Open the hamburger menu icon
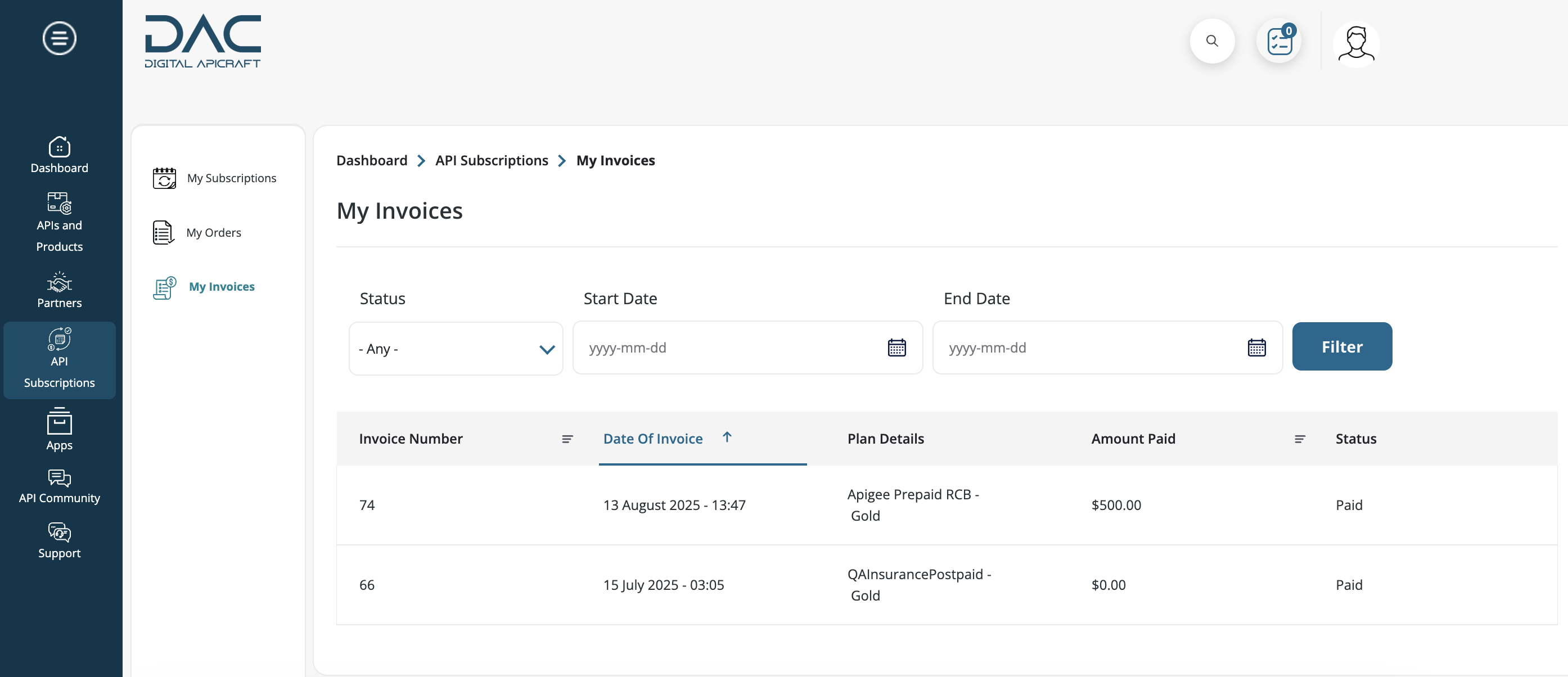The width and height of the screenshot is (1568, 677). point(59,38)
